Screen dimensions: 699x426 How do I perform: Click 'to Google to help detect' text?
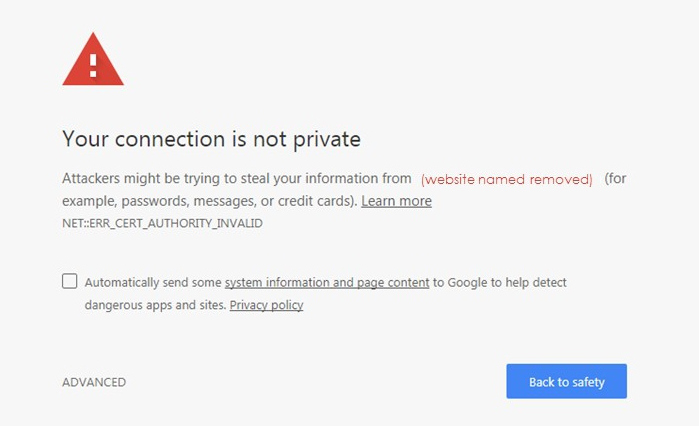(x=499, y=283)
